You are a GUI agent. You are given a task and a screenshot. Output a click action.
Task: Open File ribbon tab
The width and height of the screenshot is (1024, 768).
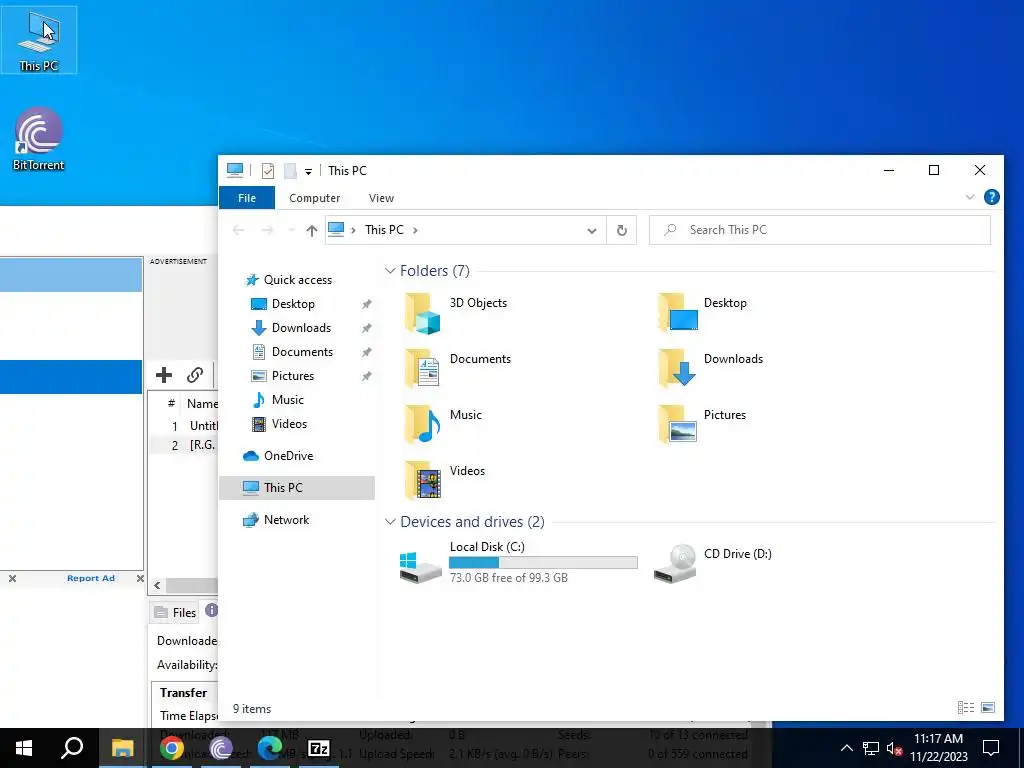(x=247, y=198)
